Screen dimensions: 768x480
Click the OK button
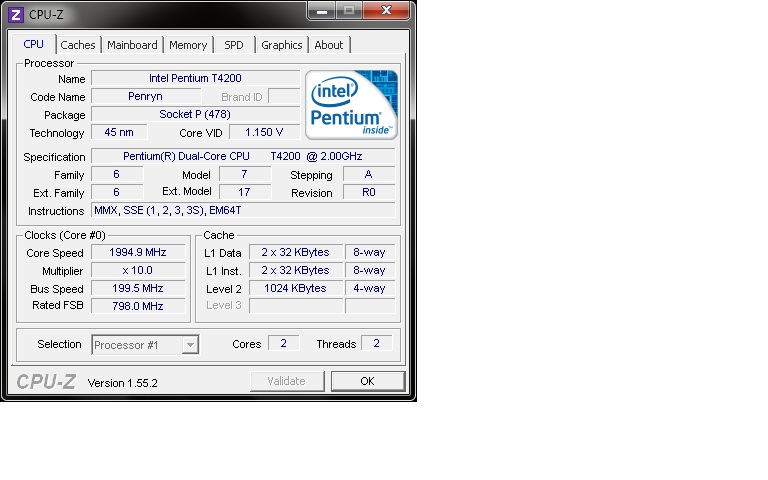pyautogui.click(x=368, y=381)
